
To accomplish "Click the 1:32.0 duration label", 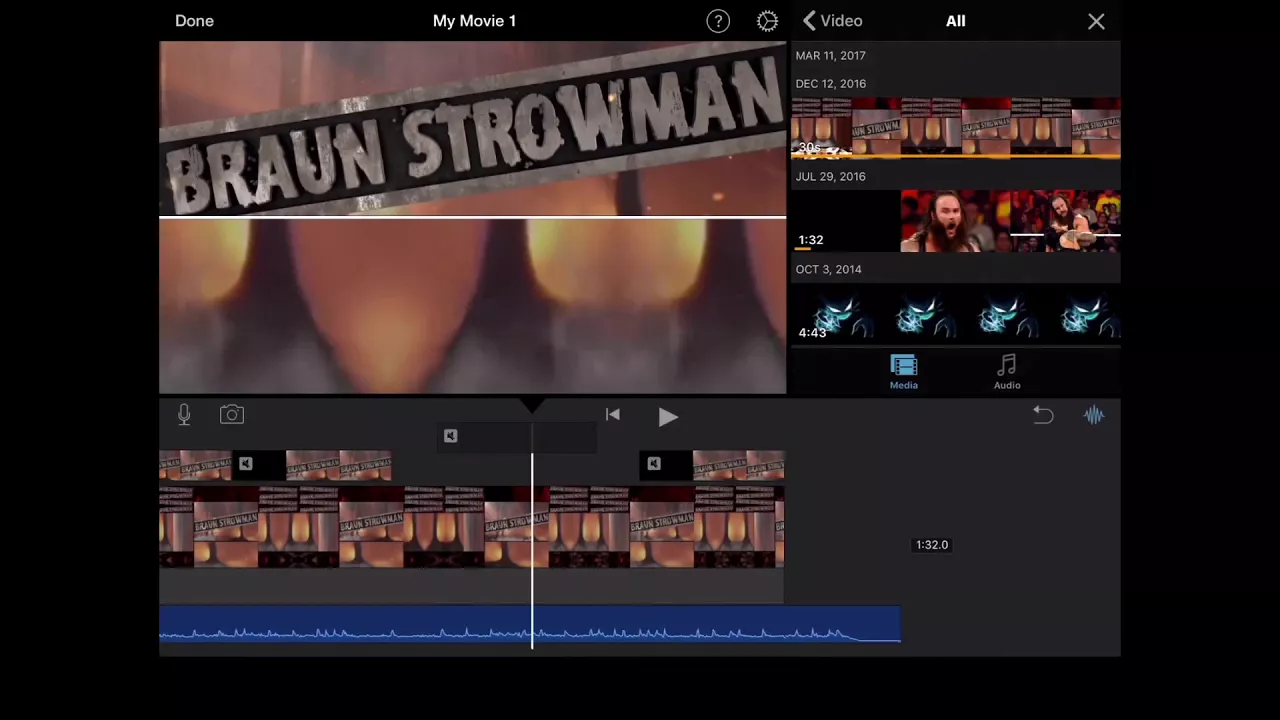I will (x=932, y=545).
